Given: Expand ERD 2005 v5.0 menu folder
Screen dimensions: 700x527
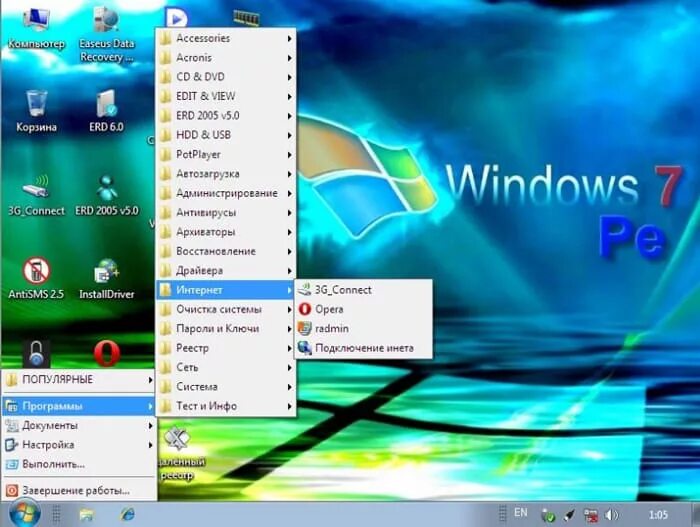Looking at the screenshot, I should tap(226, 116).
